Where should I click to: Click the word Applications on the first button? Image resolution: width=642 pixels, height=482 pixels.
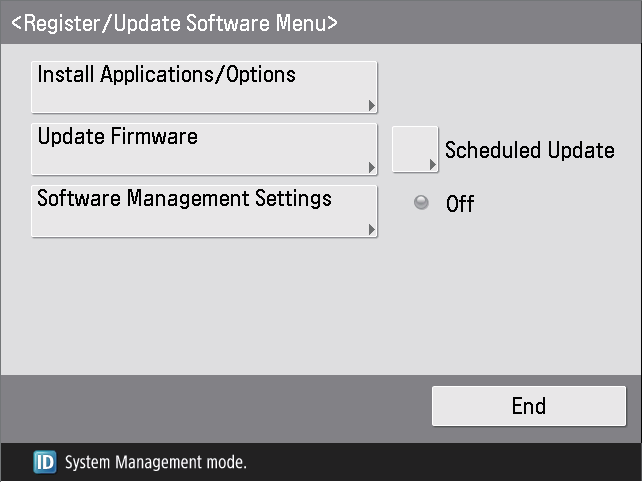coord(157,75)
